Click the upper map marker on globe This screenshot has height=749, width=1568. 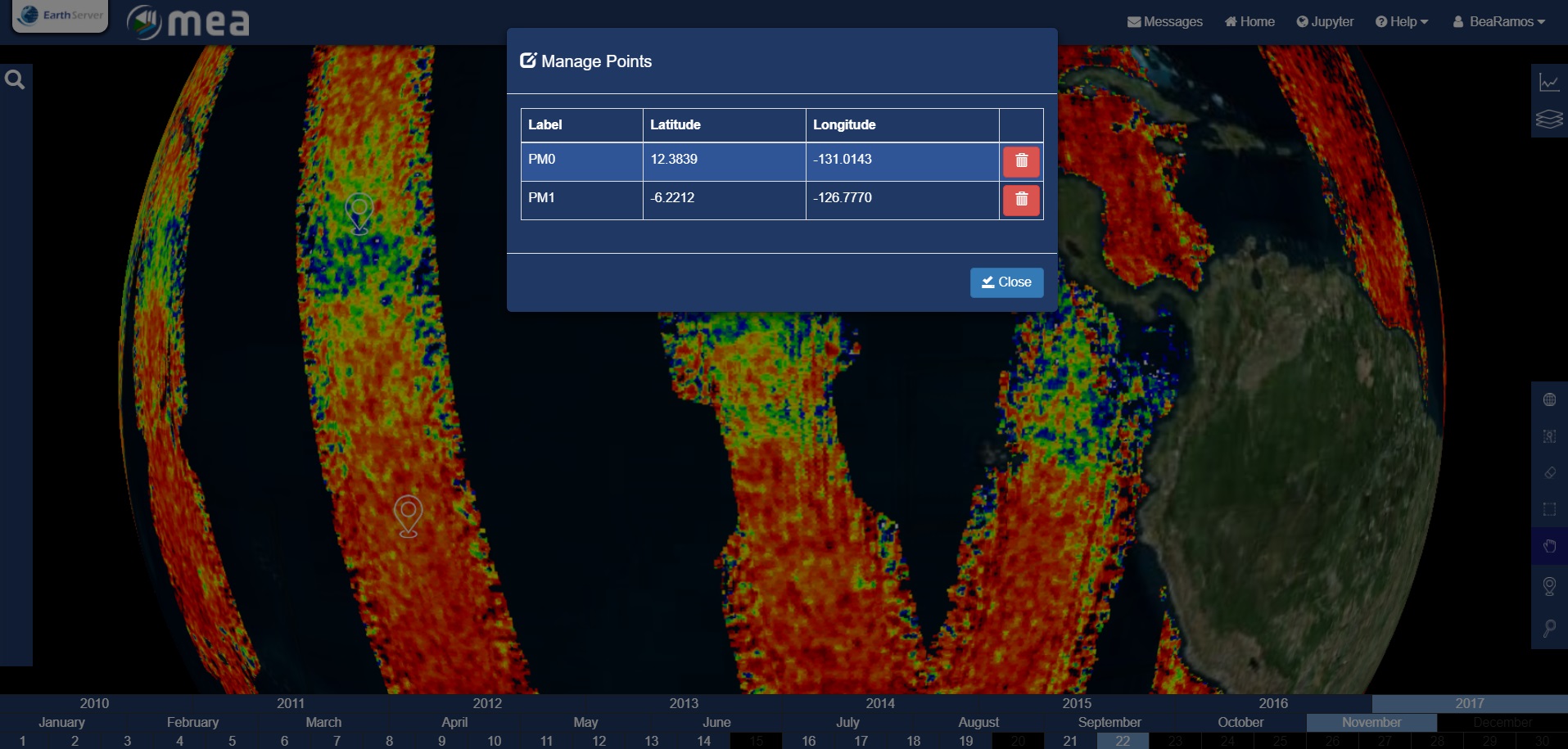tap(359, 213)
